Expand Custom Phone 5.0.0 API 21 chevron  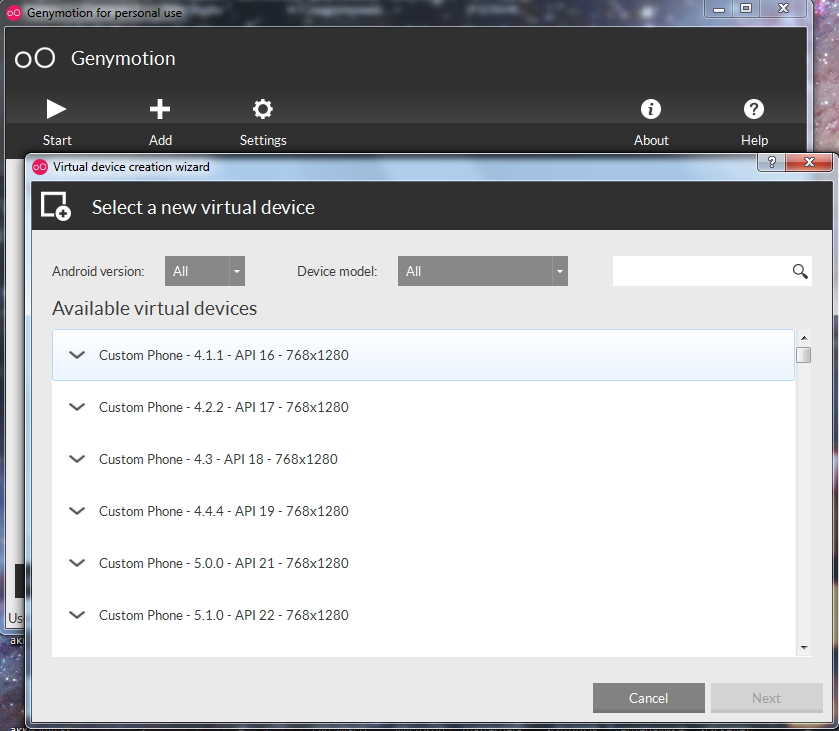click(x=77, y=562)
